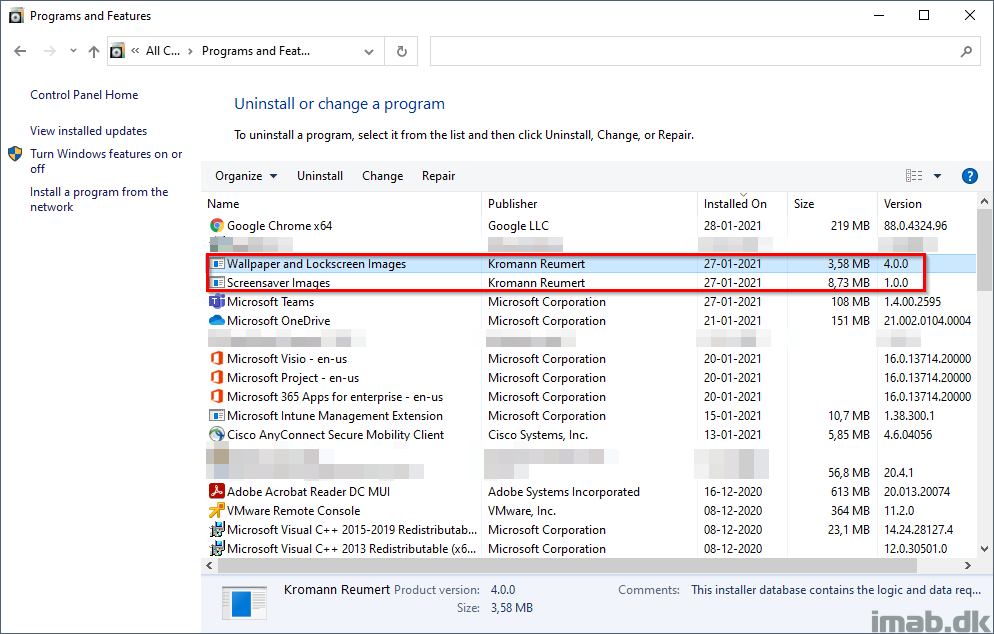Select the Google Chrome icon
This screenshot has height=634, width=994.
217,226
